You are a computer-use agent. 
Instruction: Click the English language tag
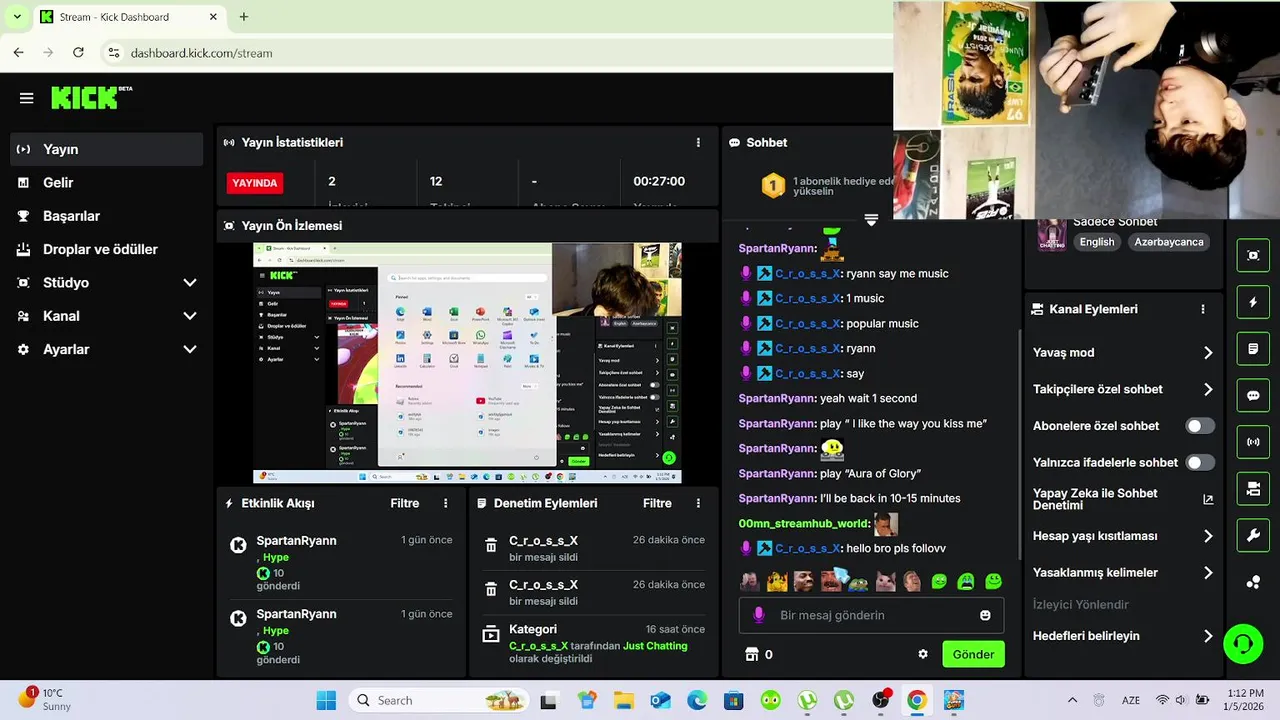pos(1097,242)
